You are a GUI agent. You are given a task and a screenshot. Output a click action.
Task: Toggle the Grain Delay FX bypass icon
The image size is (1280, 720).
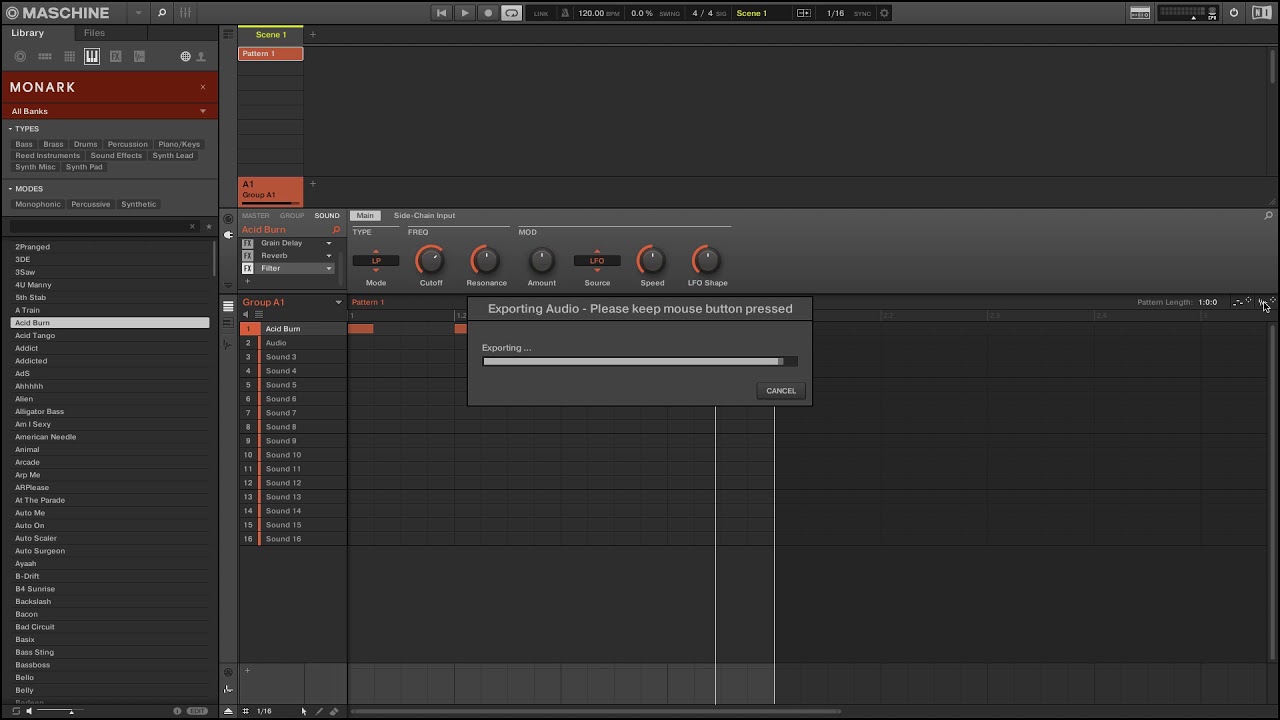(x=248, y=243)
